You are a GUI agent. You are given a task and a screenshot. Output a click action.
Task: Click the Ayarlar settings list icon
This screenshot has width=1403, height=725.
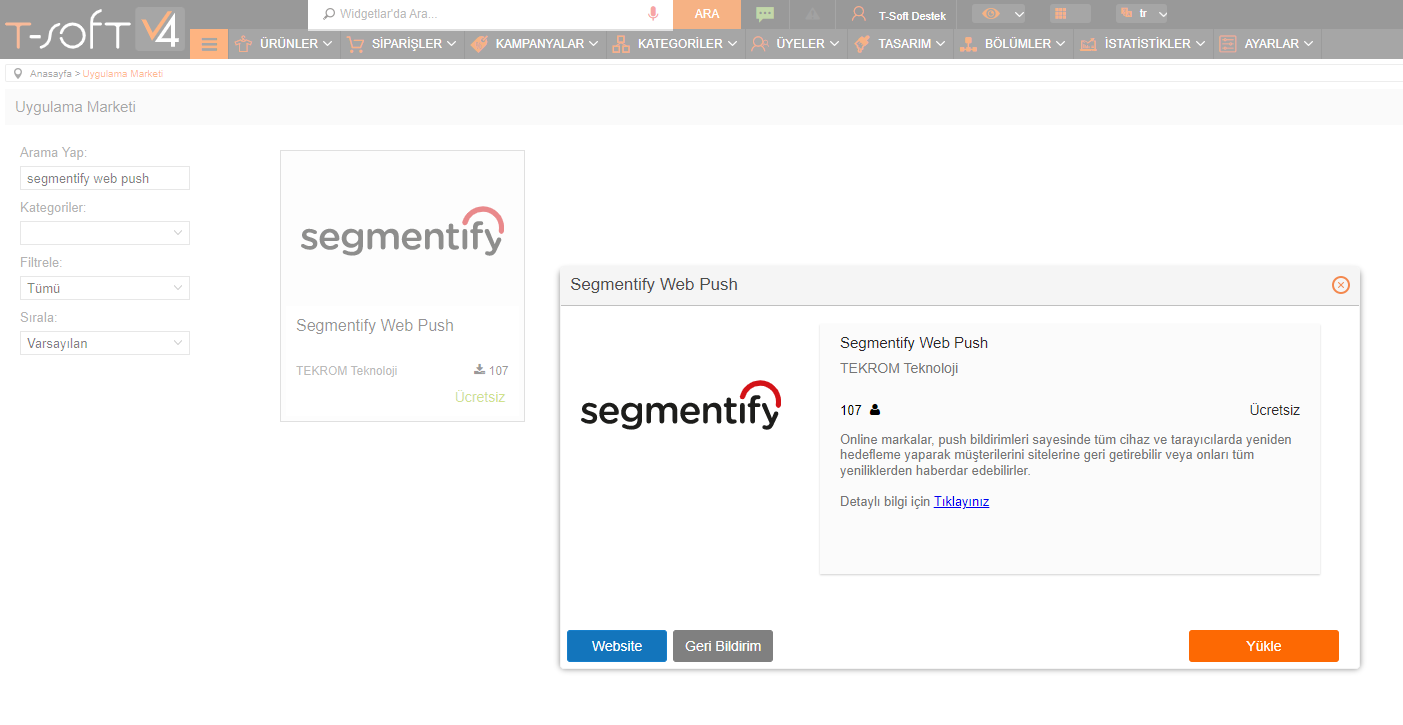point(1228,44)
